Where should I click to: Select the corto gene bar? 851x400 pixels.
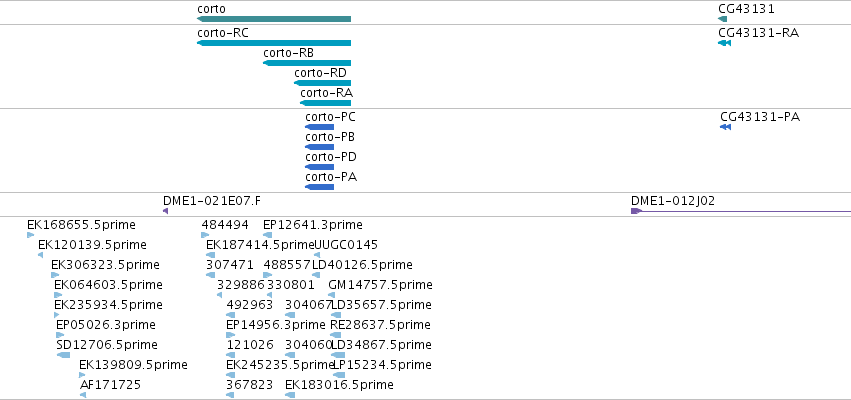pos(274,19)
